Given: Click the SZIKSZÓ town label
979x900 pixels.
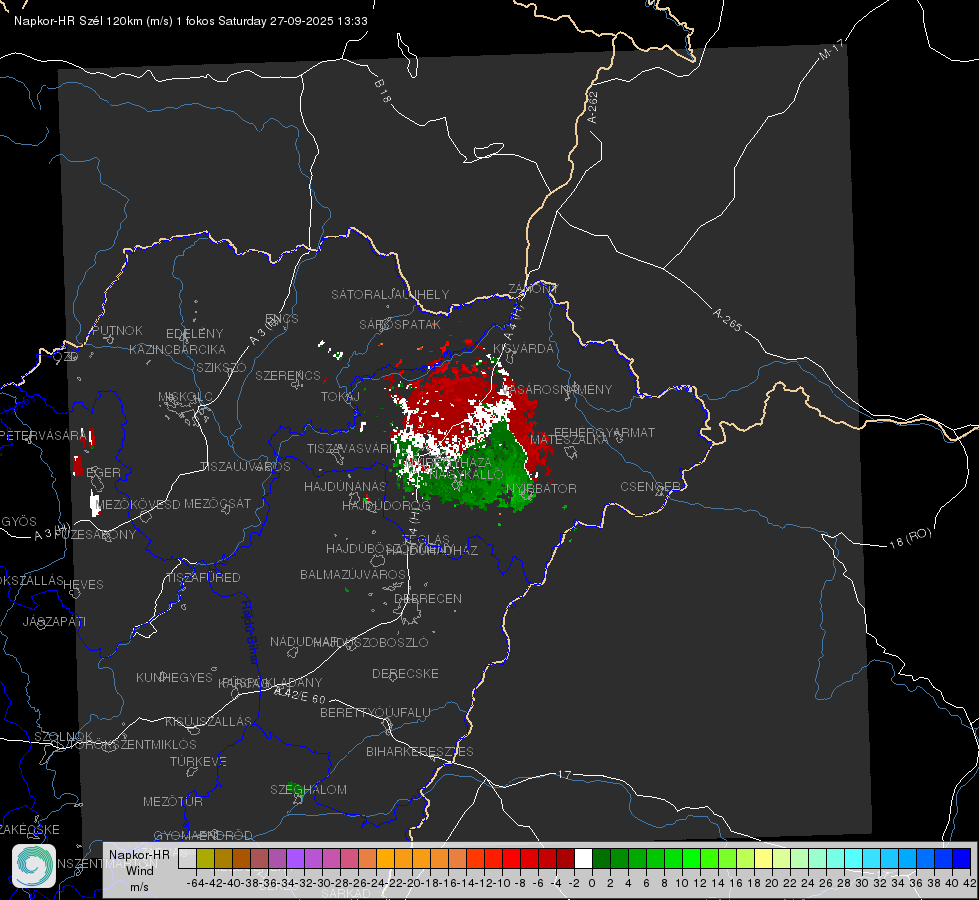Looking at the screenshot, I should (x=222, y=367).
